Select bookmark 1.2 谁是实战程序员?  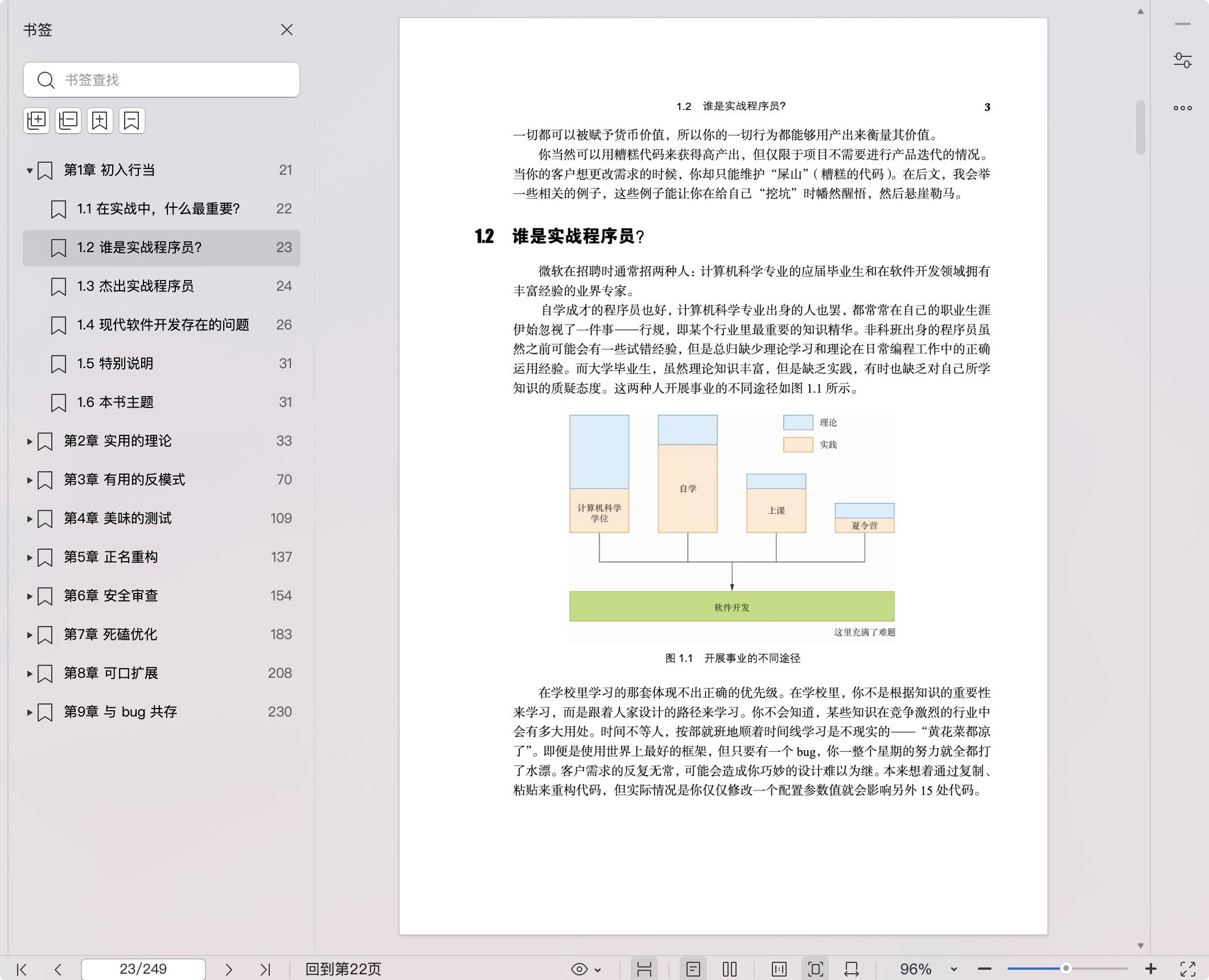coord(162,248)
